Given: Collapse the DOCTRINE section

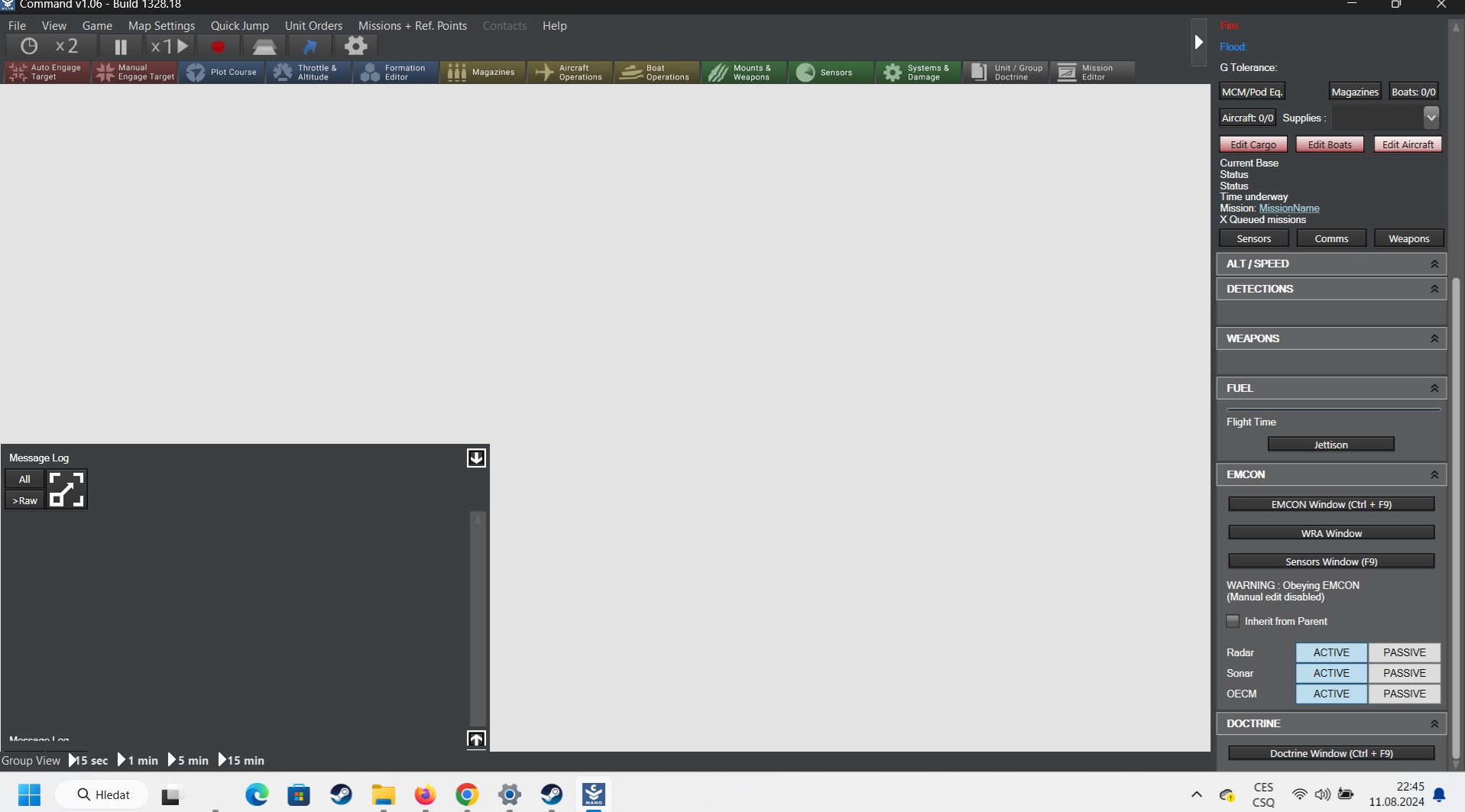Looking at the screenshot, I should (x=1434, y=724).
